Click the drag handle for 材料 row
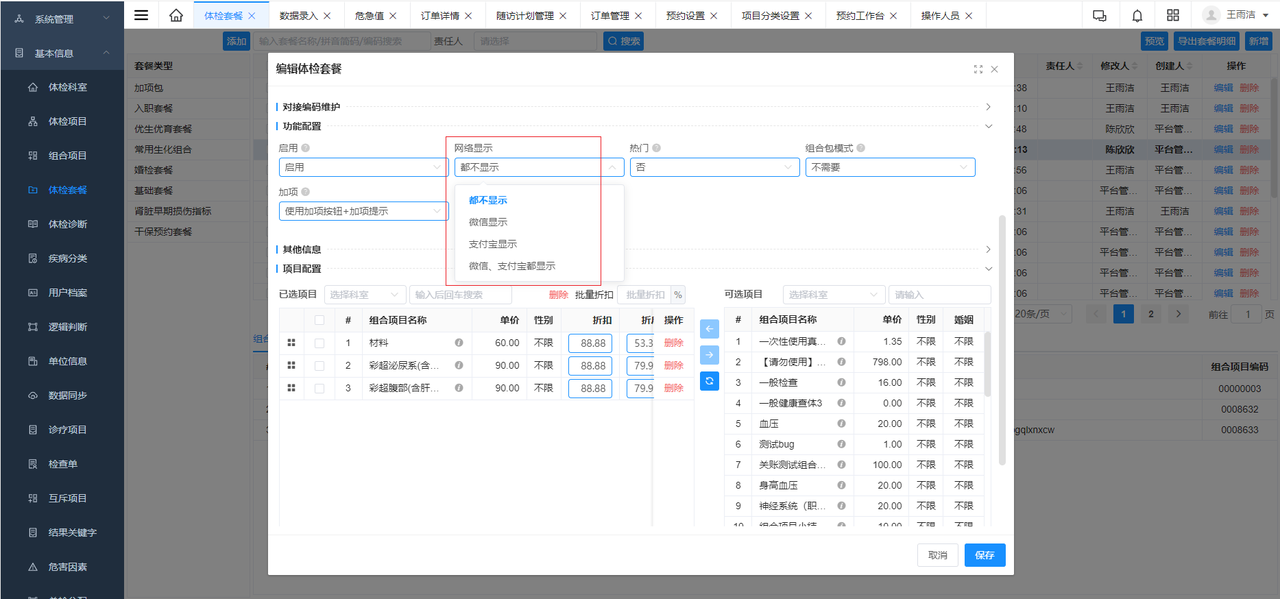 click(291, 343)
